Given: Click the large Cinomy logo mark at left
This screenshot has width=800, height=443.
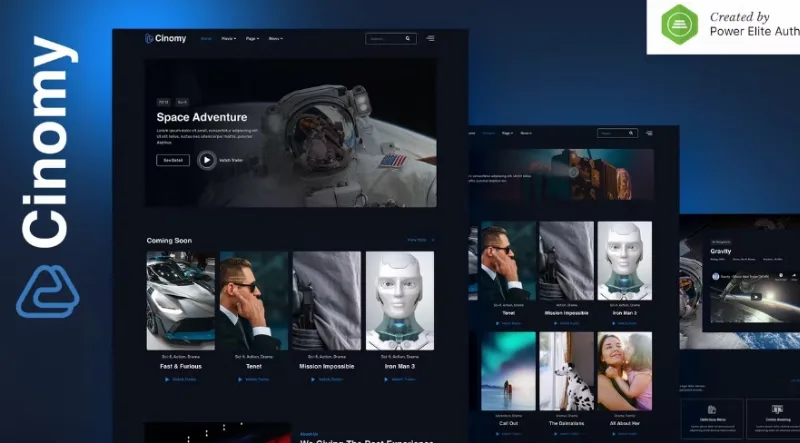Looking at the screenshot, I should point(48,291).
